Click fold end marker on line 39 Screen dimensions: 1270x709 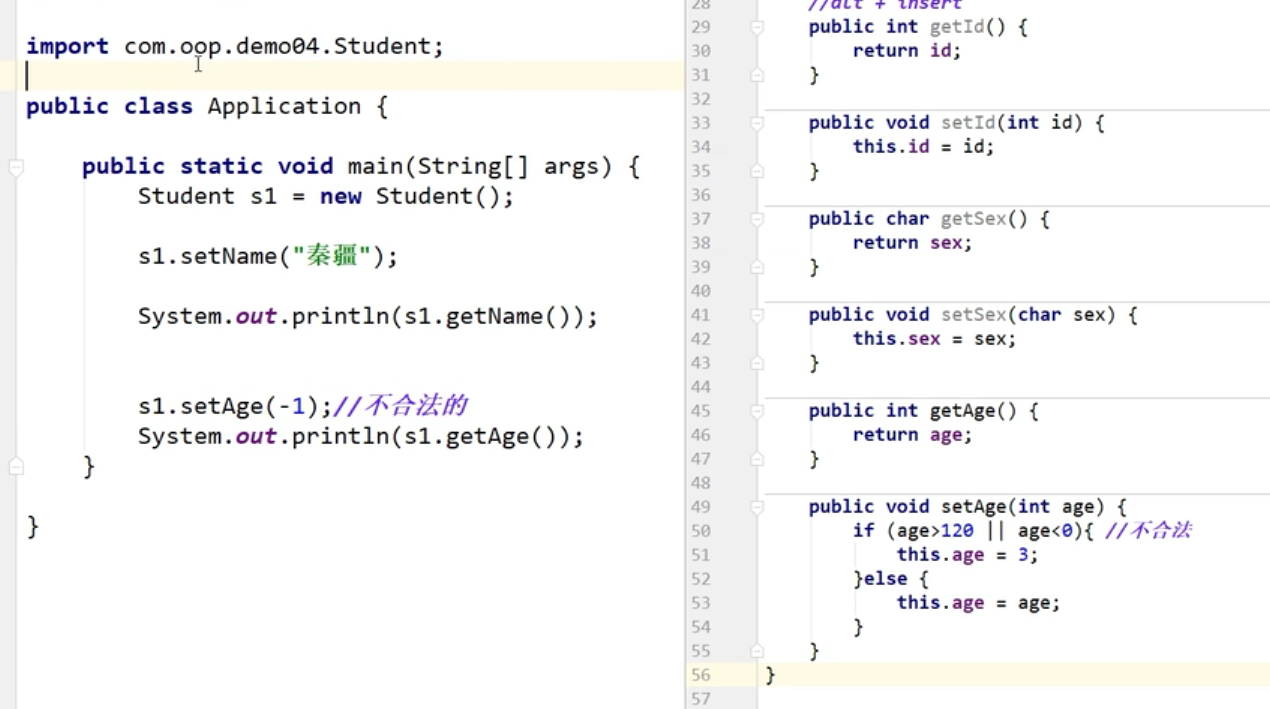(x=757, y=267)
